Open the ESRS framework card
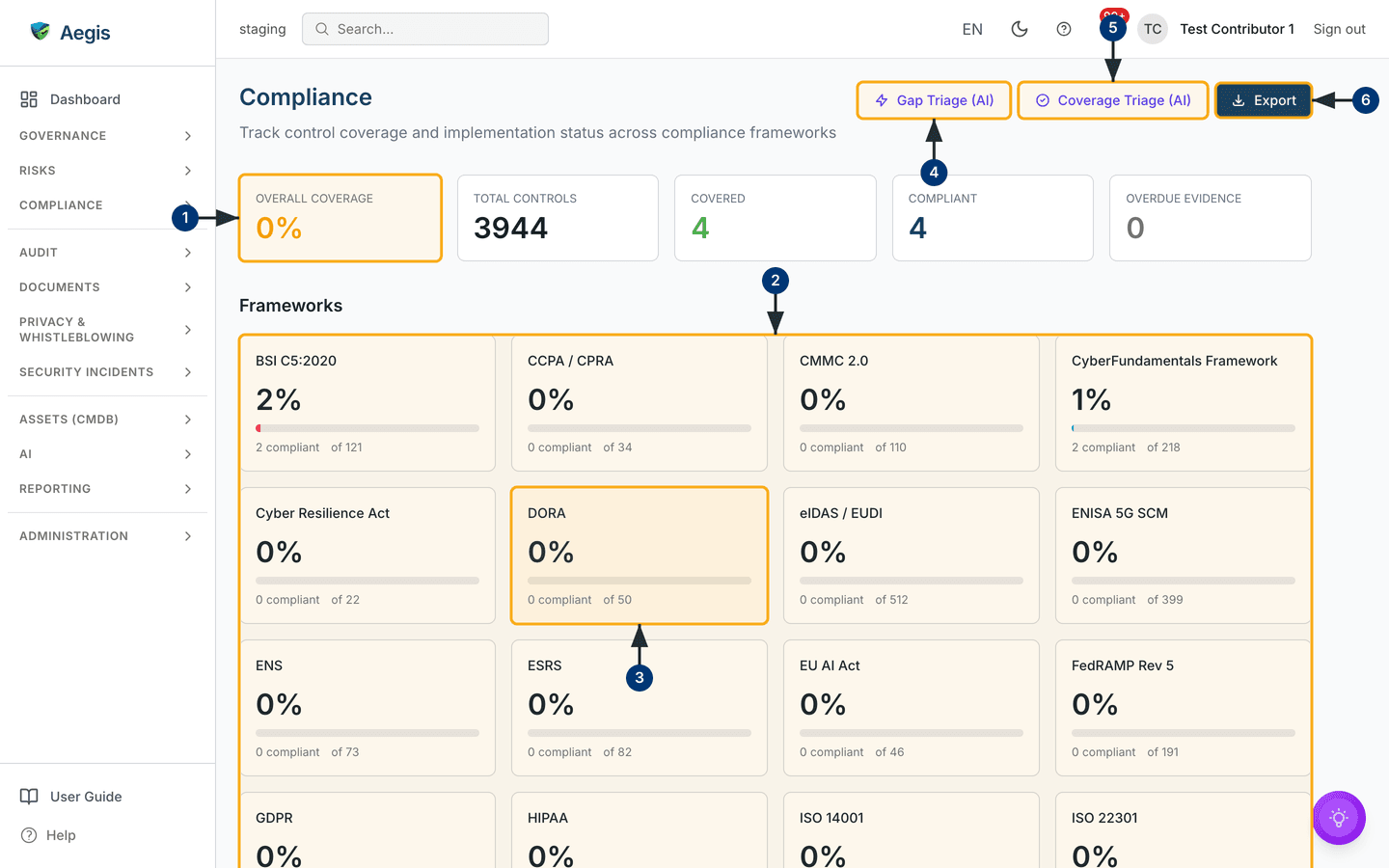This screenshot has height=868, width=1389. tap(640, 708)
